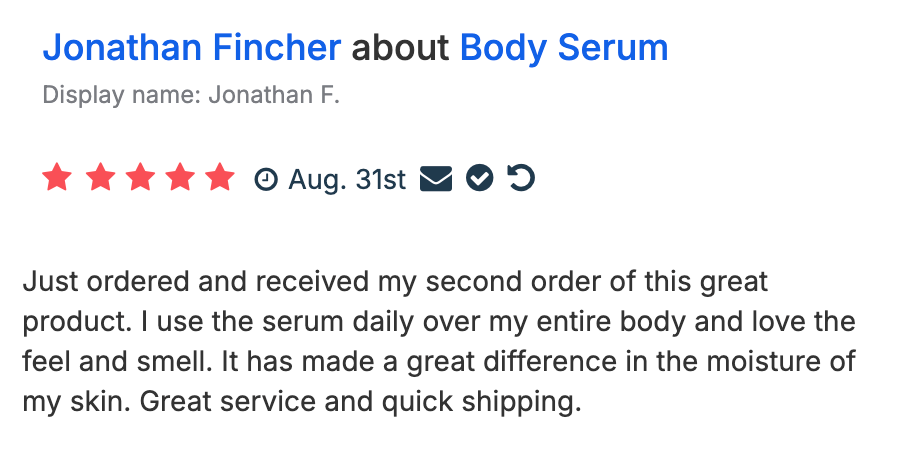Click the circled checkmark verified icon
This screenshot has width=902, height=456.
click(480, 179)
